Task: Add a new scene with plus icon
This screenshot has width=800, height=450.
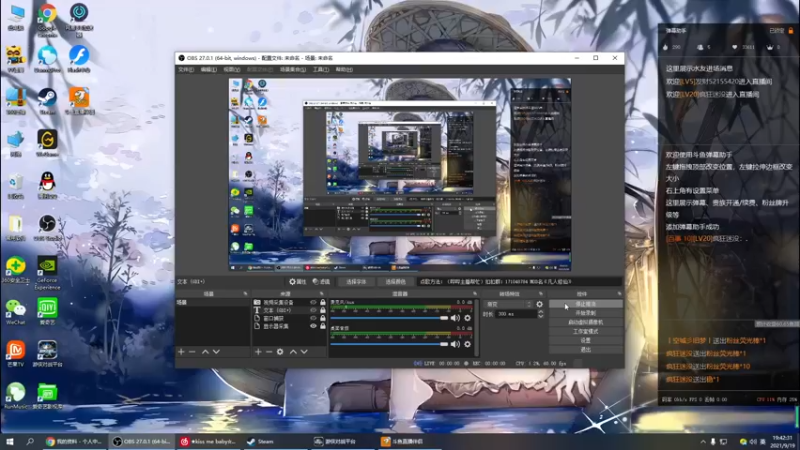Action: (x=181, y=352)
